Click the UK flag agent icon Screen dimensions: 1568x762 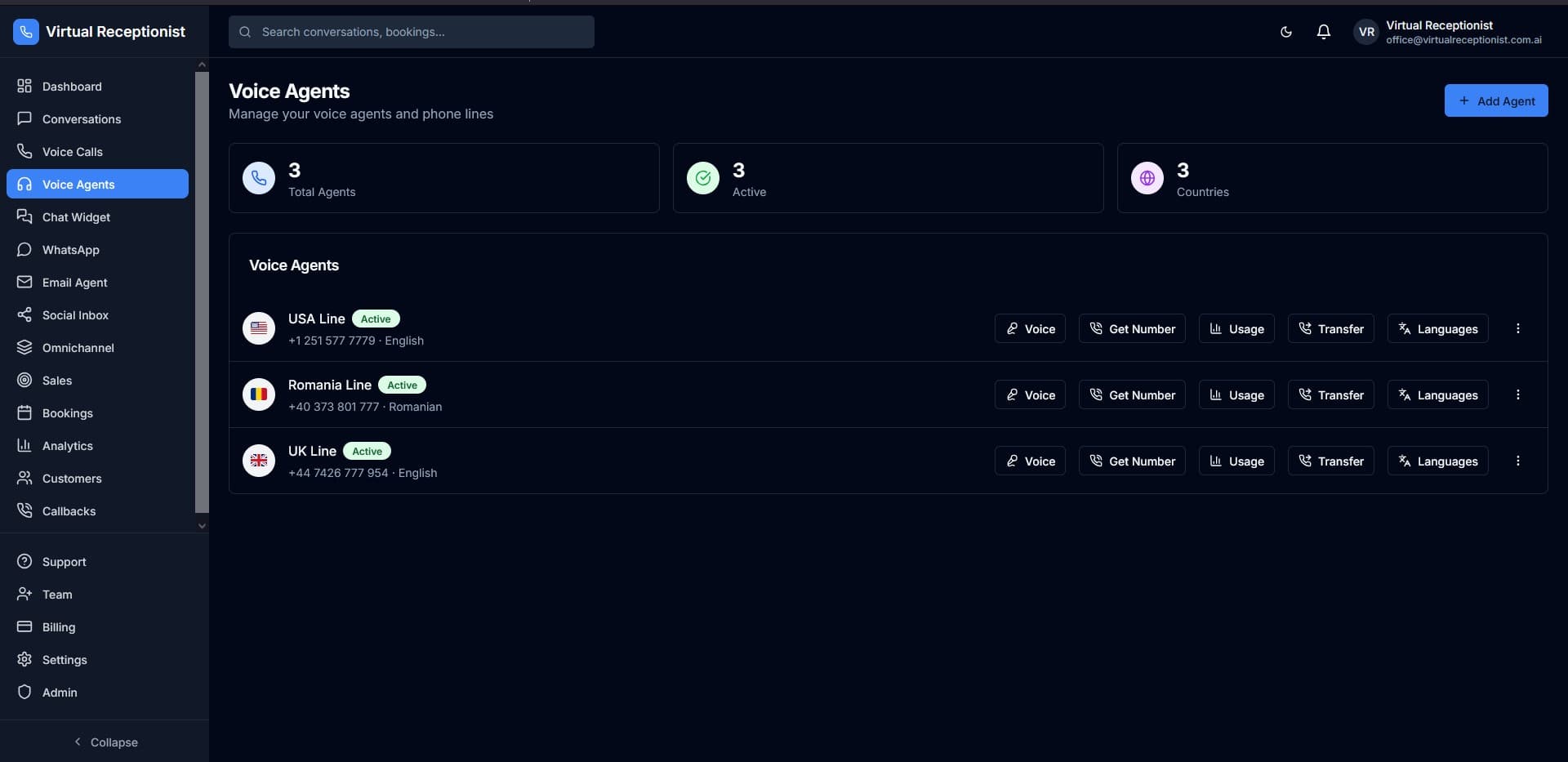point(259,461)
